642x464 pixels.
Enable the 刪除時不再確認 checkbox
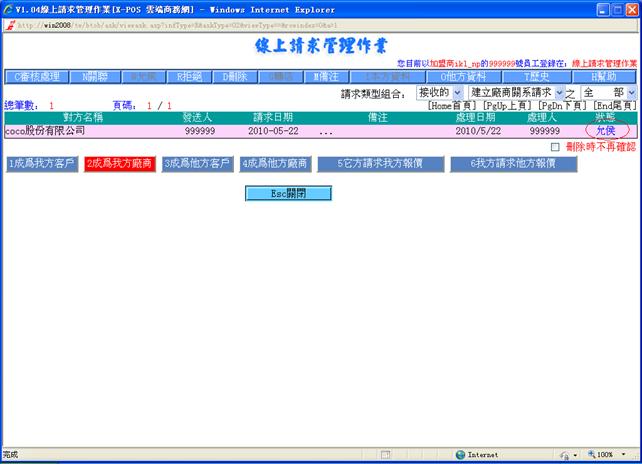[555, 147]
